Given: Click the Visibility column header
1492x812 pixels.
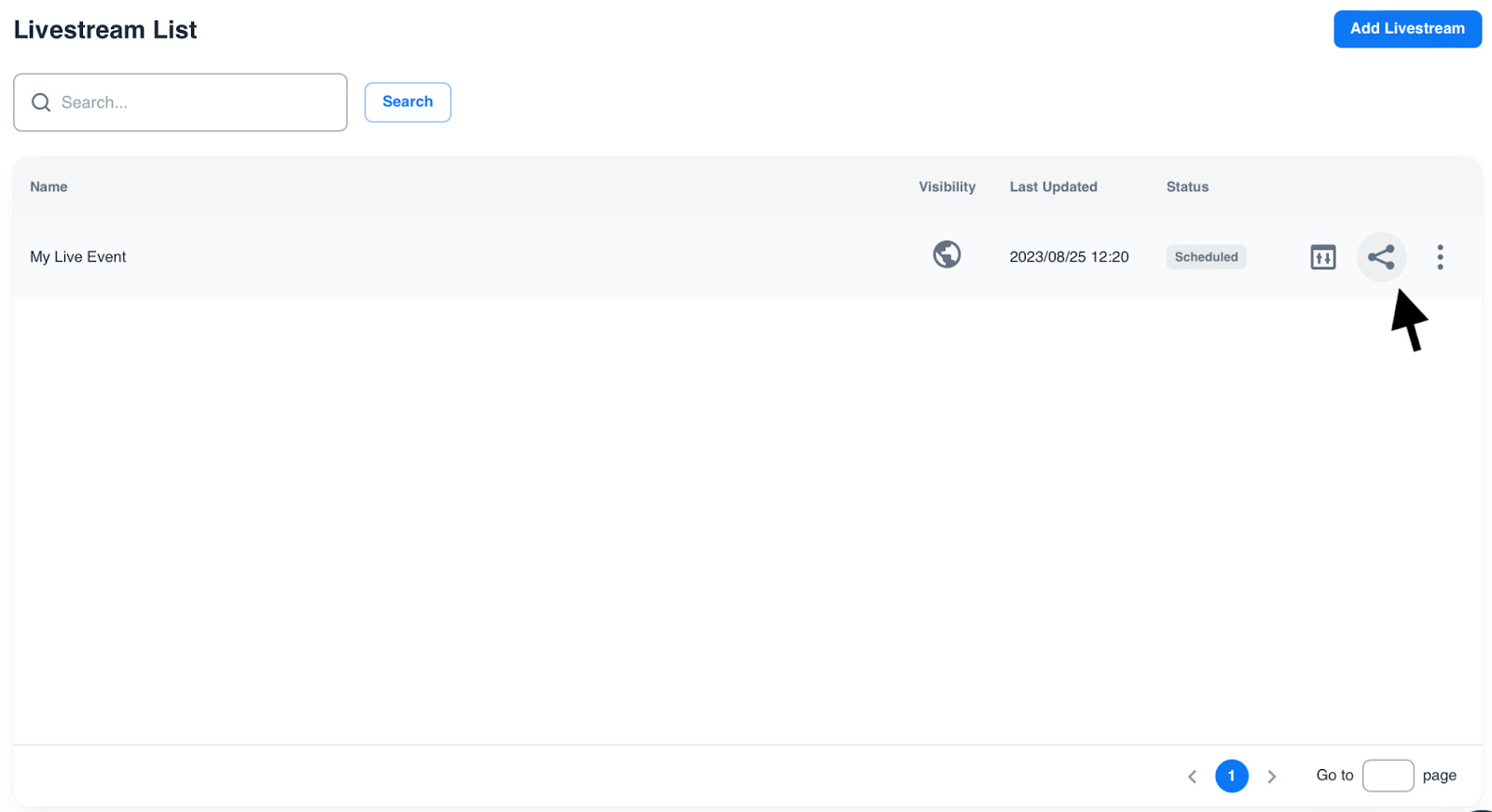Looking at the screenshot, I should coord(946,187).
